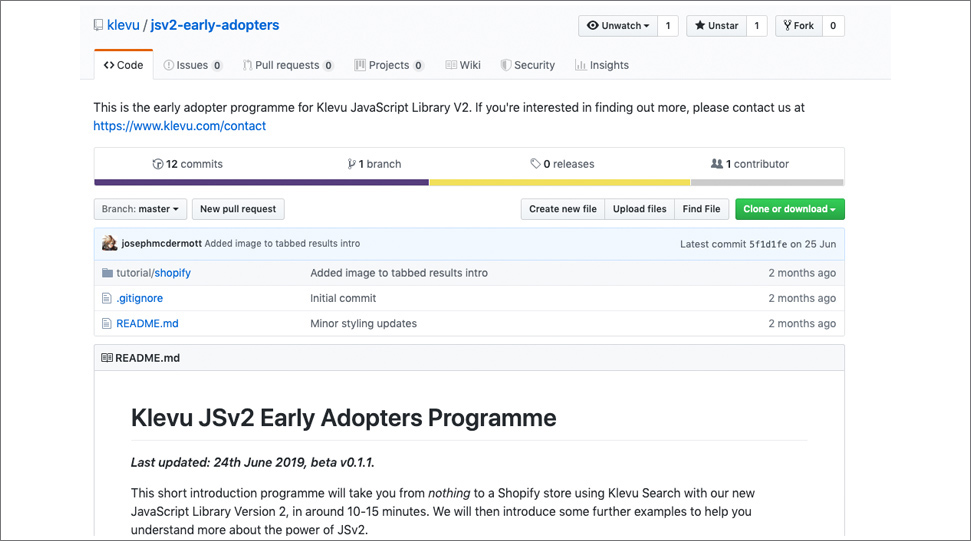
Task: Click the fork icon on the Fork button
Action: (x=787, y=25)
